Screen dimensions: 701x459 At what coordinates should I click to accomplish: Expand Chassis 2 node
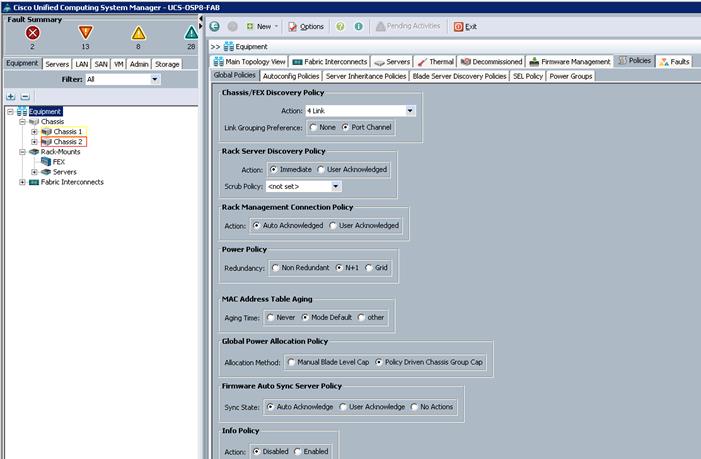point(34,142)
